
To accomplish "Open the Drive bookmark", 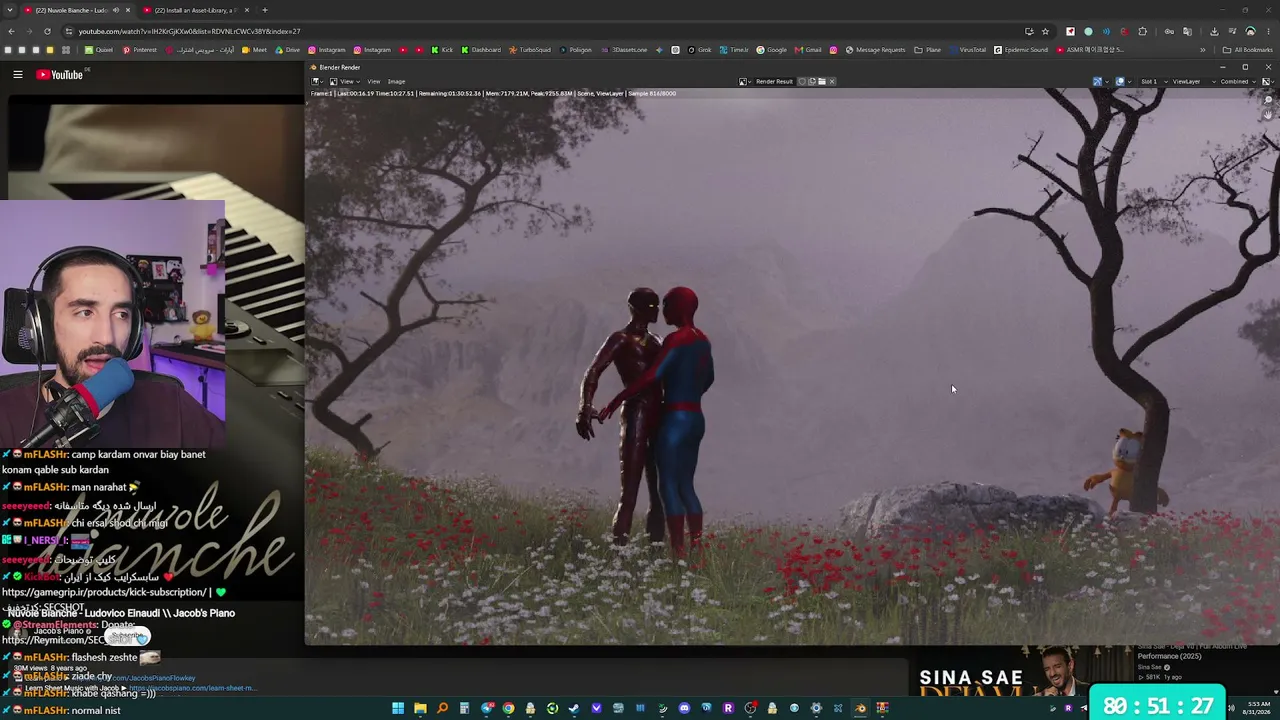I will point(287,49).
